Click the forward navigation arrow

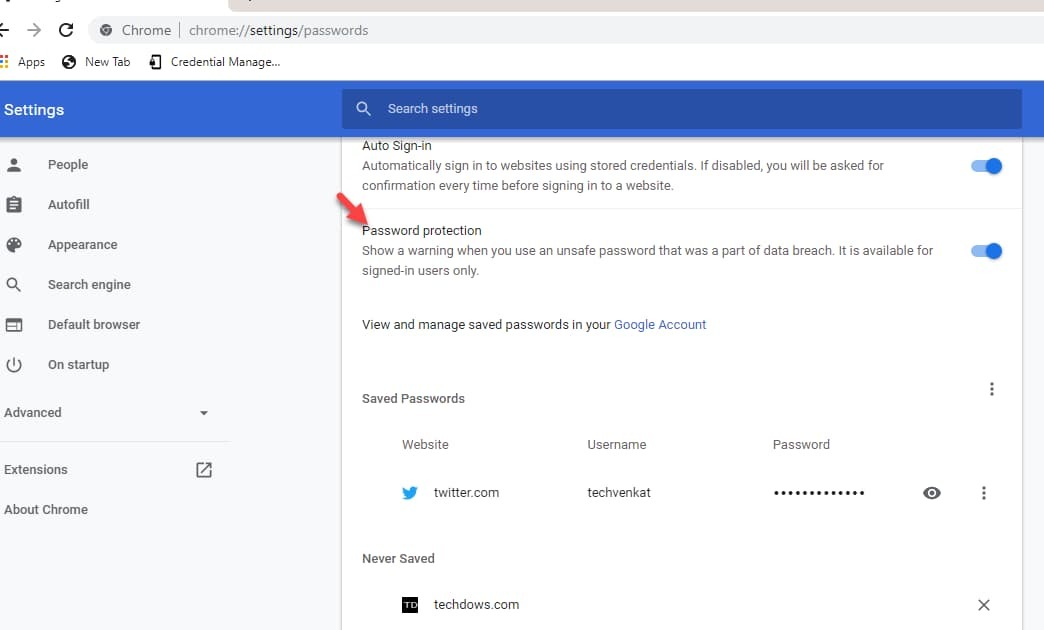point(34,30)
